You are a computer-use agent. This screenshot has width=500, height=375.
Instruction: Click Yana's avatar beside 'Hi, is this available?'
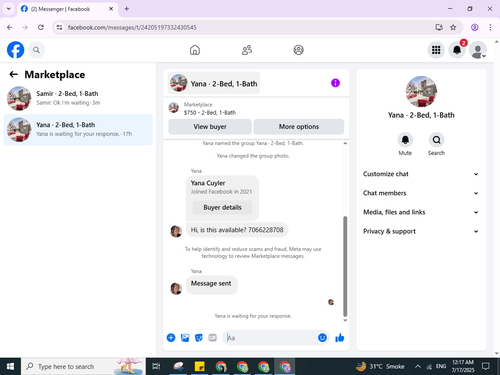pos(176,231)
